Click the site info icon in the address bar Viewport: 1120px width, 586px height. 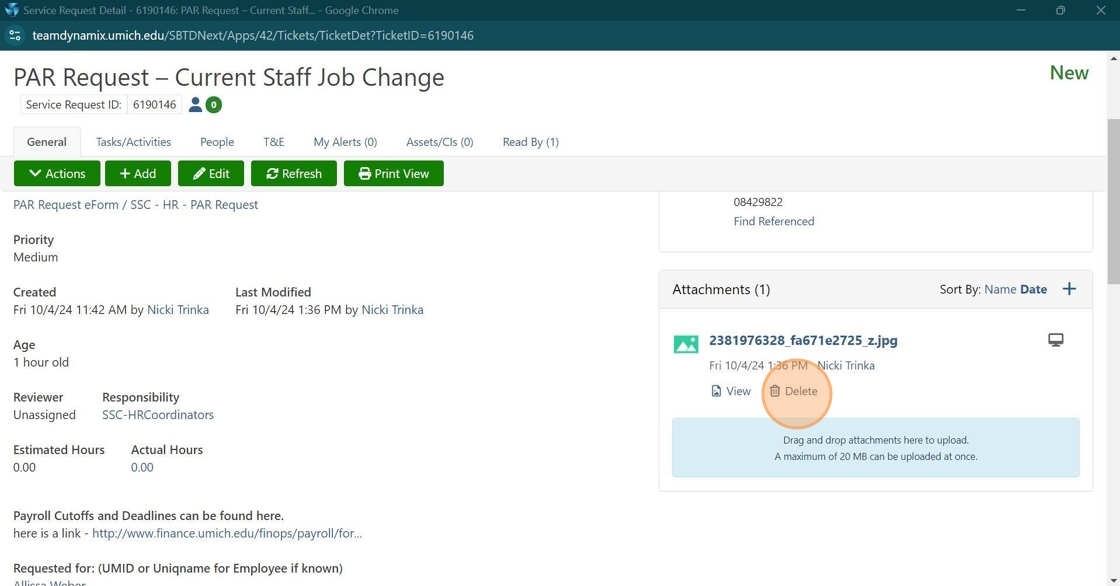[15, 35]
